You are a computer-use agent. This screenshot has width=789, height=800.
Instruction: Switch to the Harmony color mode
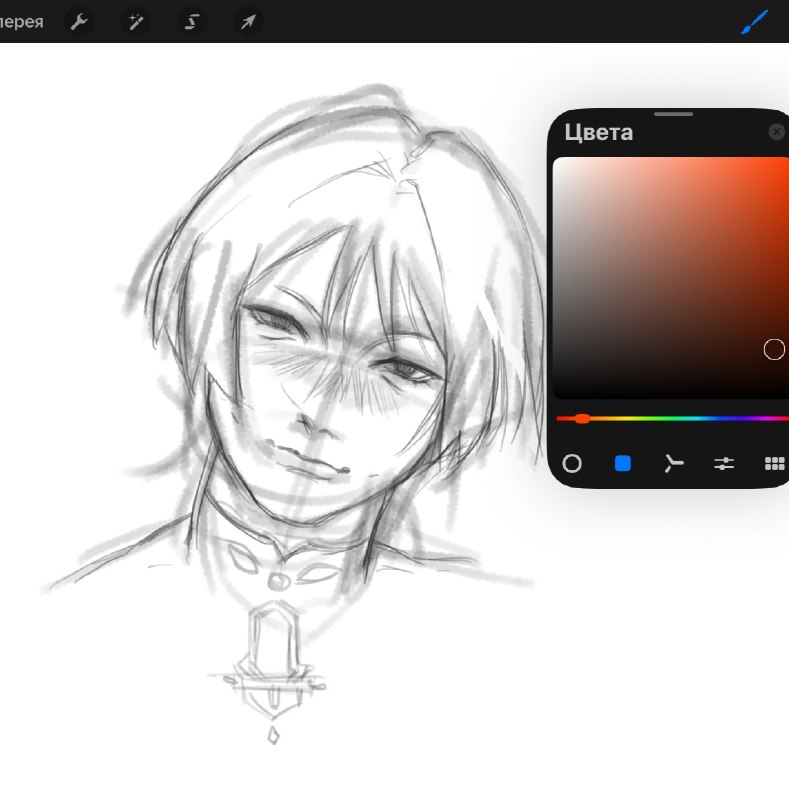(673, 463)
